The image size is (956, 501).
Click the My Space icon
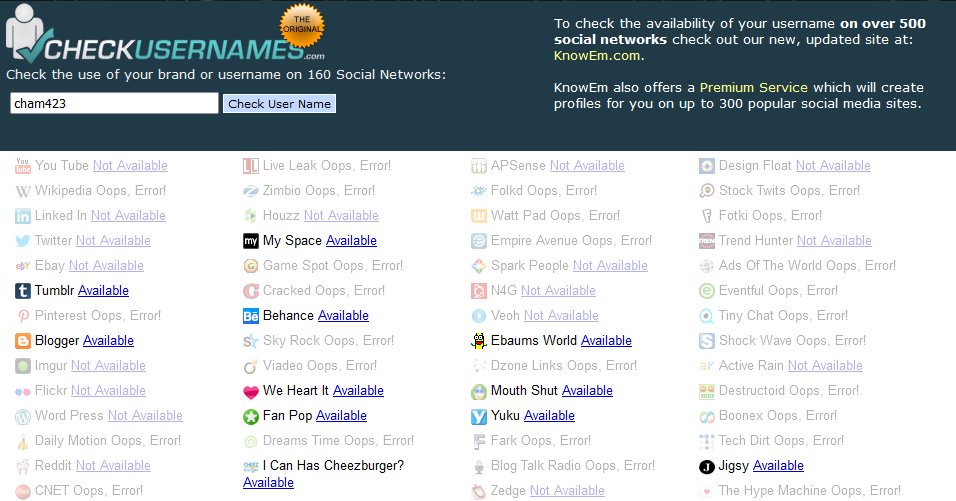[251, 241]
